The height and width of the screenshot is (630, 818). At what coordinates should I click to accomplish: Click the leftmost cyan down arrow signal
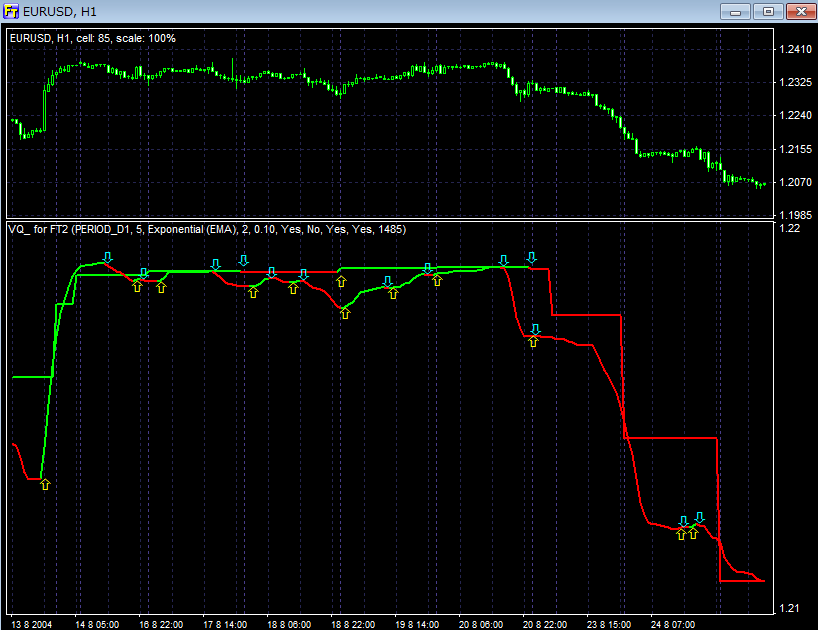pyautogui.click(x=107, y=257)
